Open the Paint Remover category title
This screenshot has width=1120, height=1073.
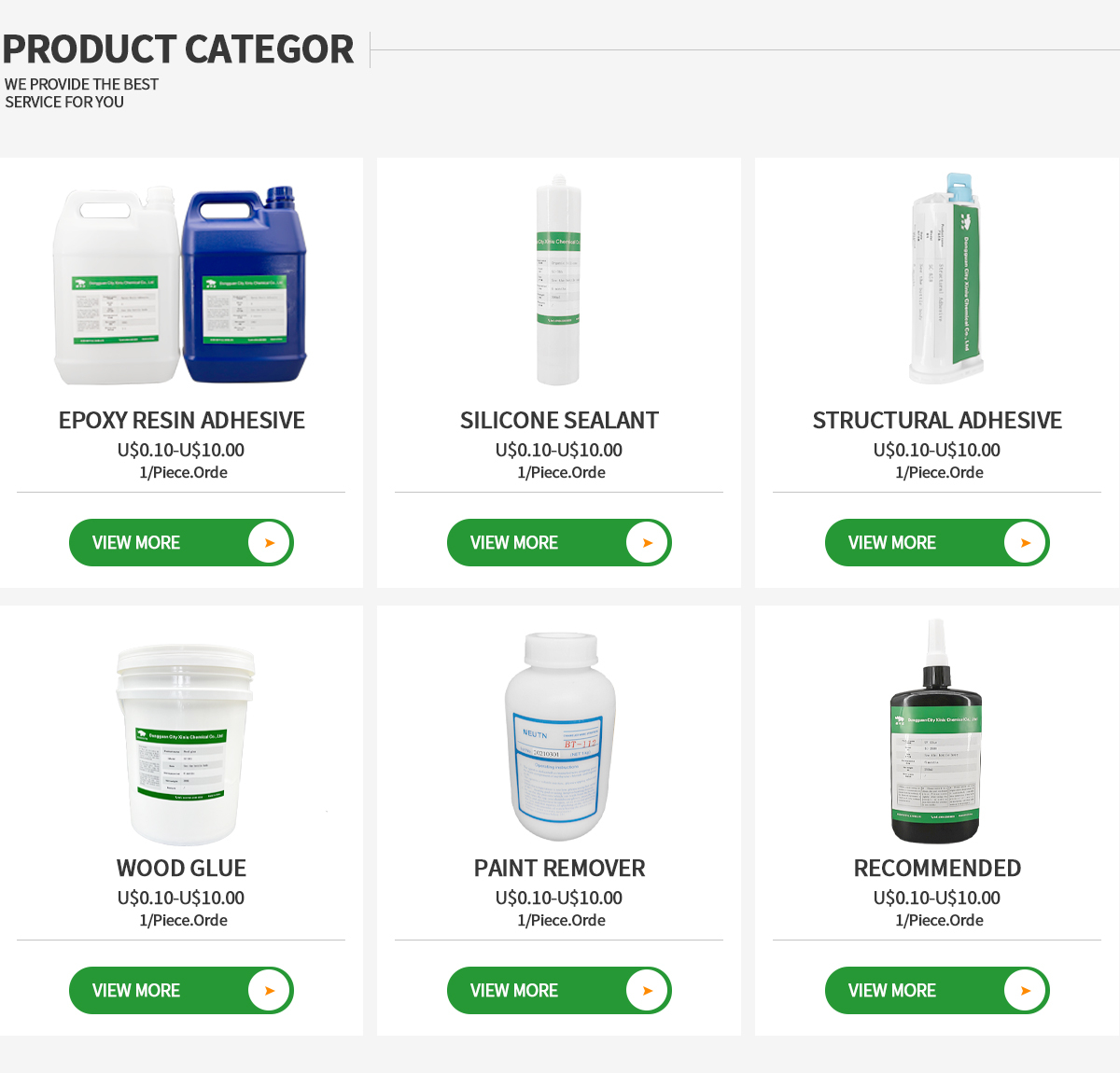tap(559, 869)
